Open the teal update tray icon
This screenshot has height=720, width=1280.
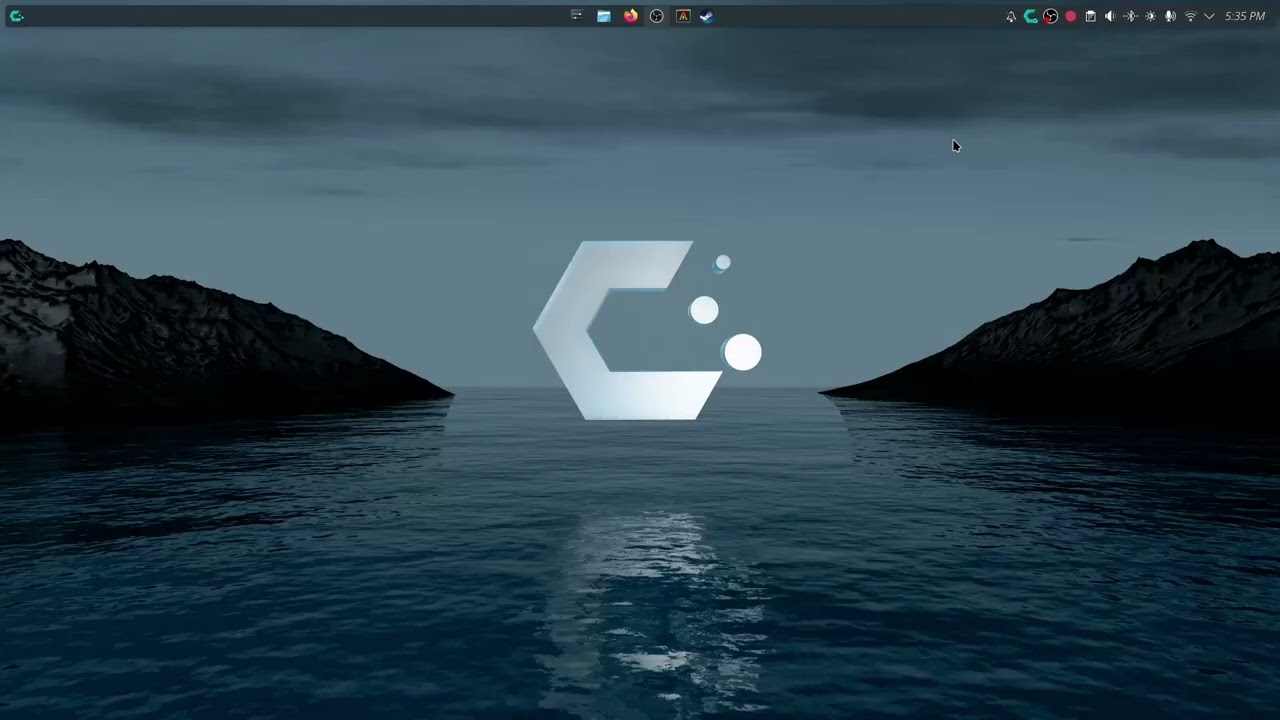click(x=1031, y=16)
